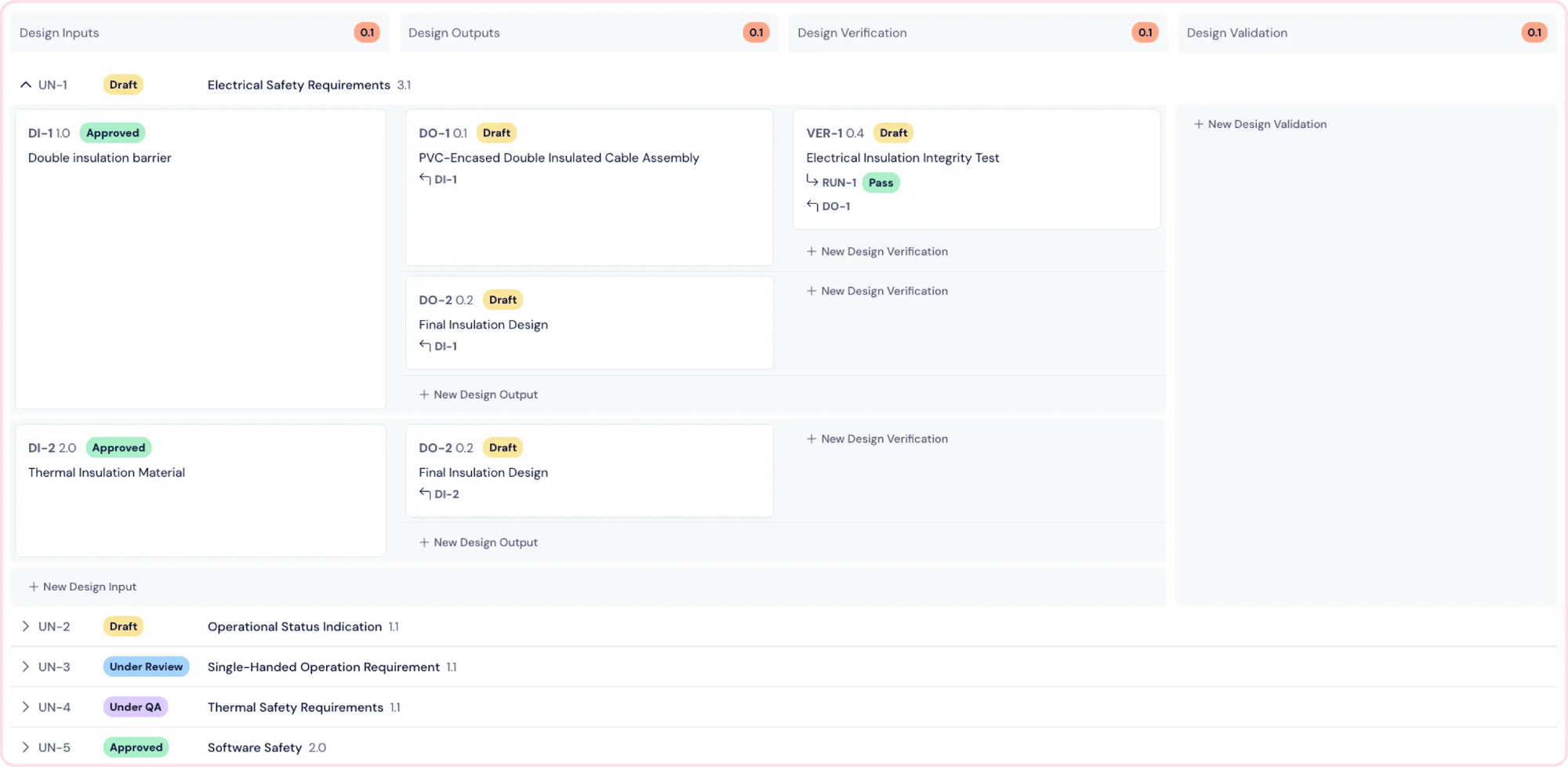Click the plus icon for New Design Input
The width and height of the screenshot is (1568, 767).
(34, 587)
